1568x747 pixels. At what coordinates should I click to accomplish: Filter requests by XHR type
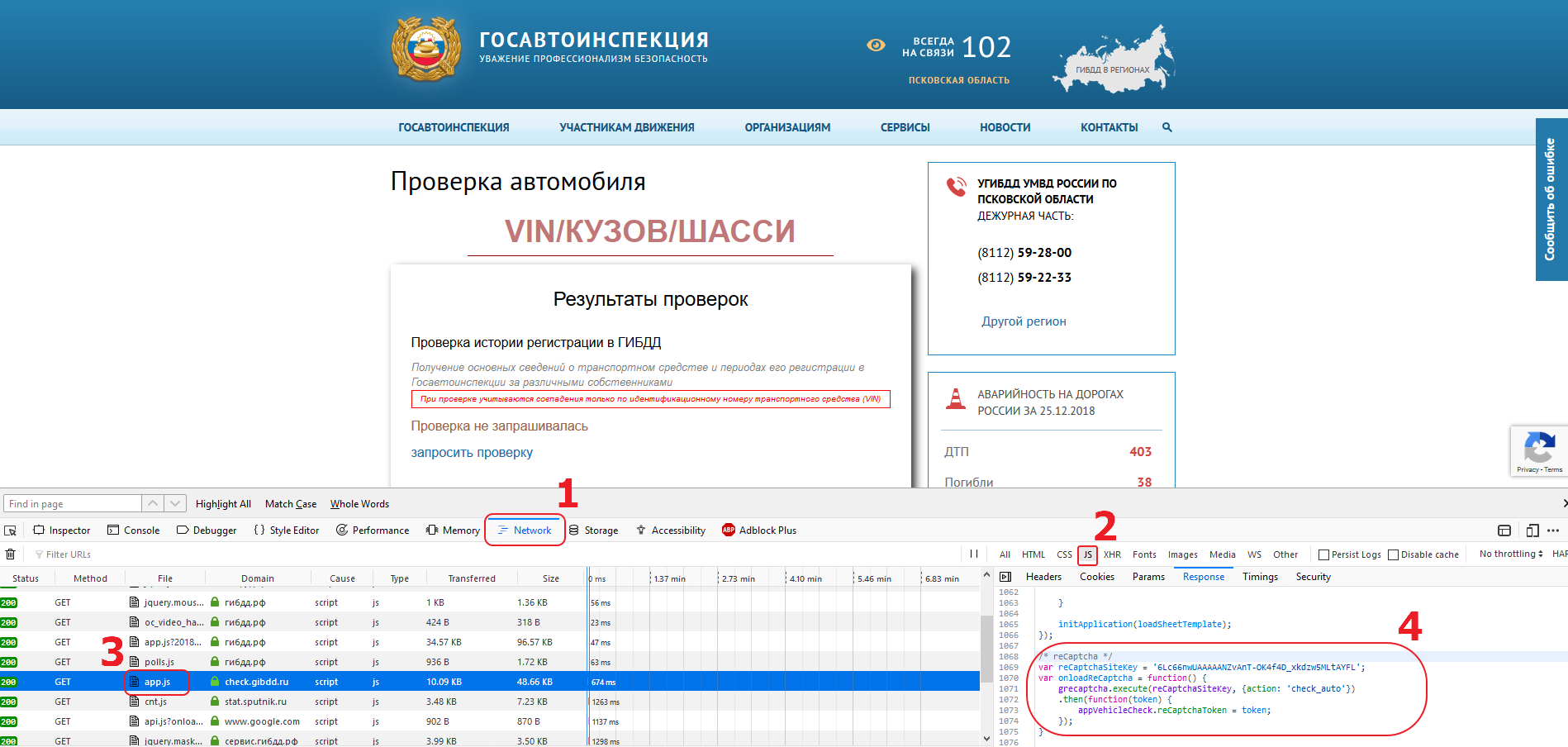(x=1112, y=554)
